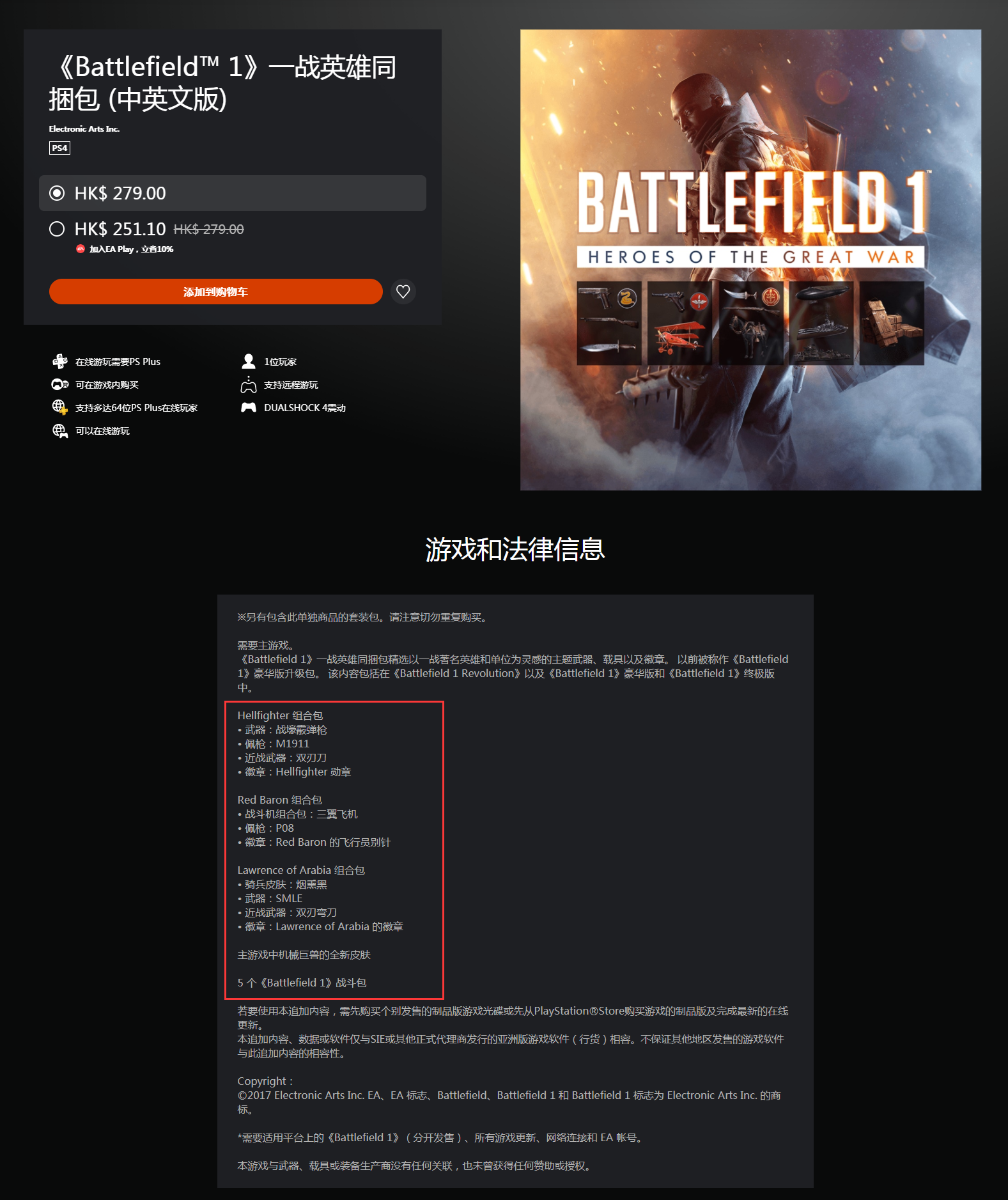This screenshot has height=1200, width=1008.
Task: Click the heart wishlist icon
Action: (403, 292)
